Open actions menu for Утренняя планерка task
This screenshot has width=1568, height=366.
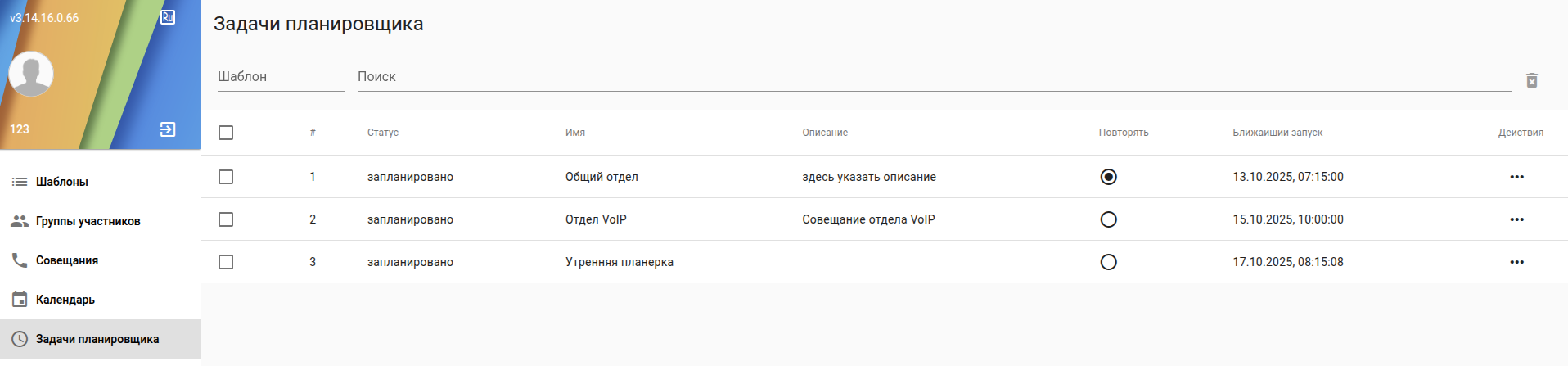(x=1516, y=262)
